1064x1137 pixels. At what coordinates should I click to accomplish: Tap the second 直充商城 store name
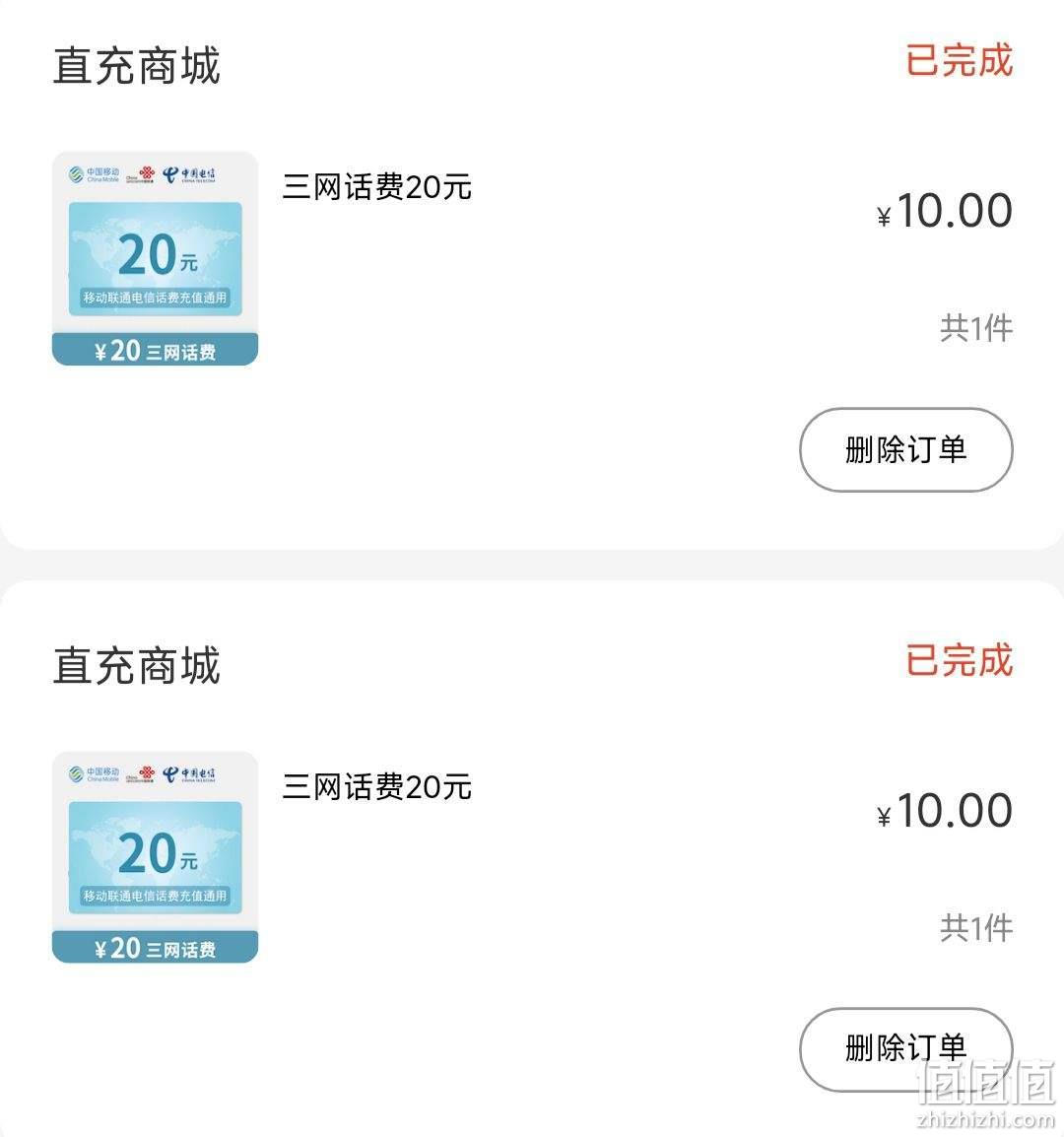coord(136,666)
